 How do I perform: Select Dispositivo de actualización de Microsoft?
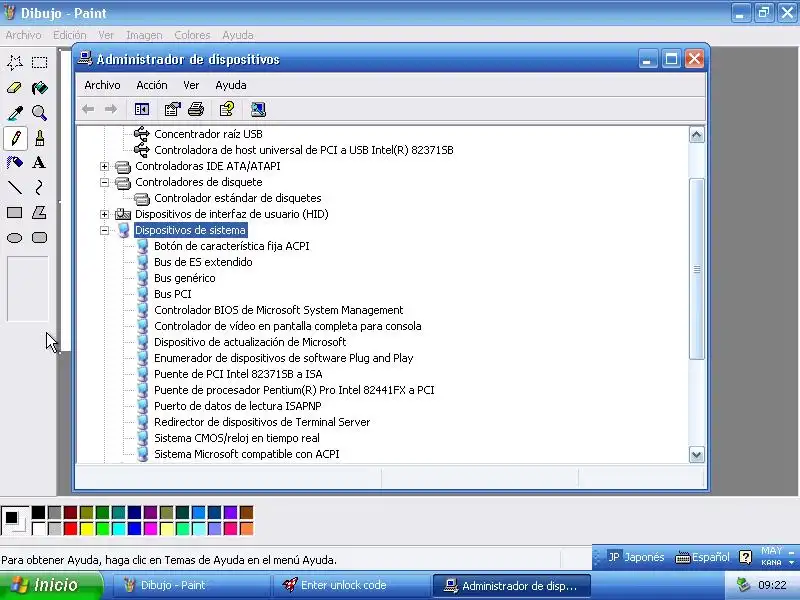(x=250, y=342)
